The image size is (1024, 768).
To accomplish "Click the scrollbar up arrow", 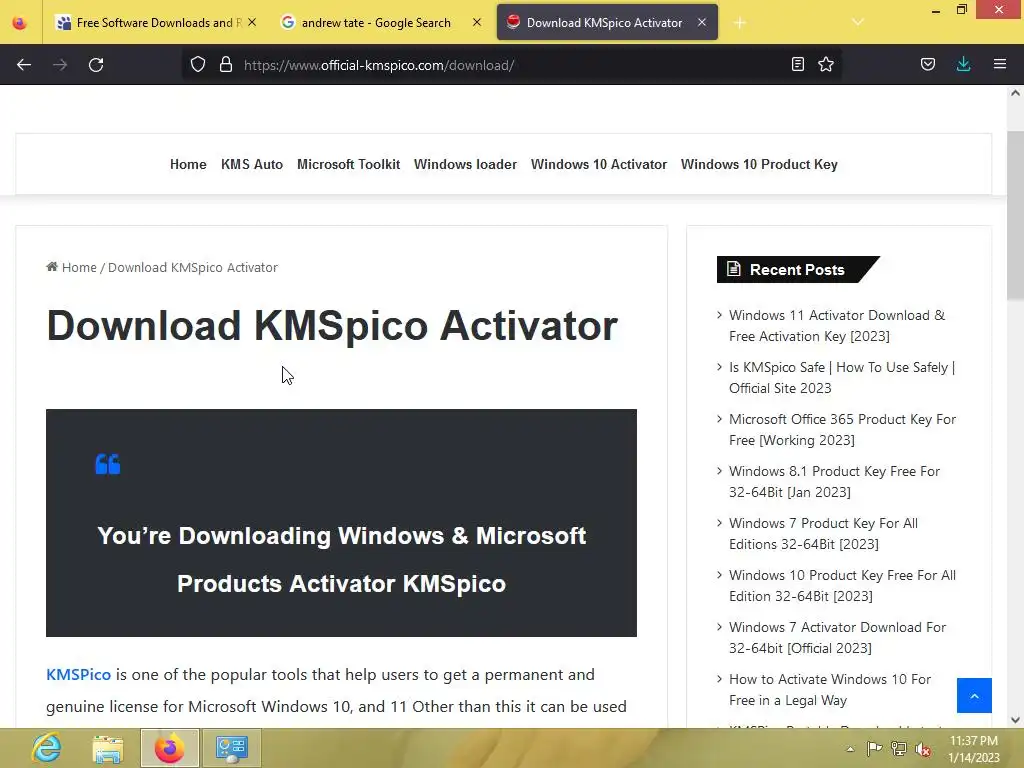I will click(1015, 93).
